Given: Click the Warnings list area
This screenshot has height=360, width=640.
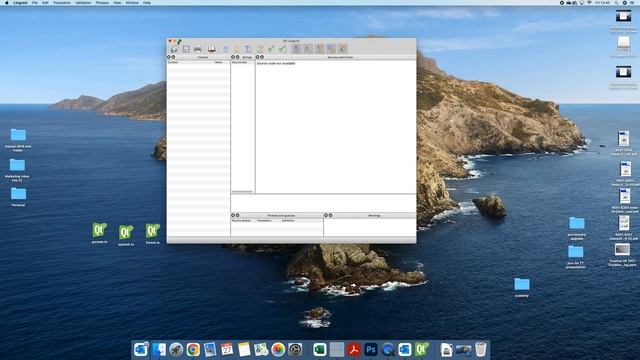Looking at the screenshot, I should pos(369,227).
